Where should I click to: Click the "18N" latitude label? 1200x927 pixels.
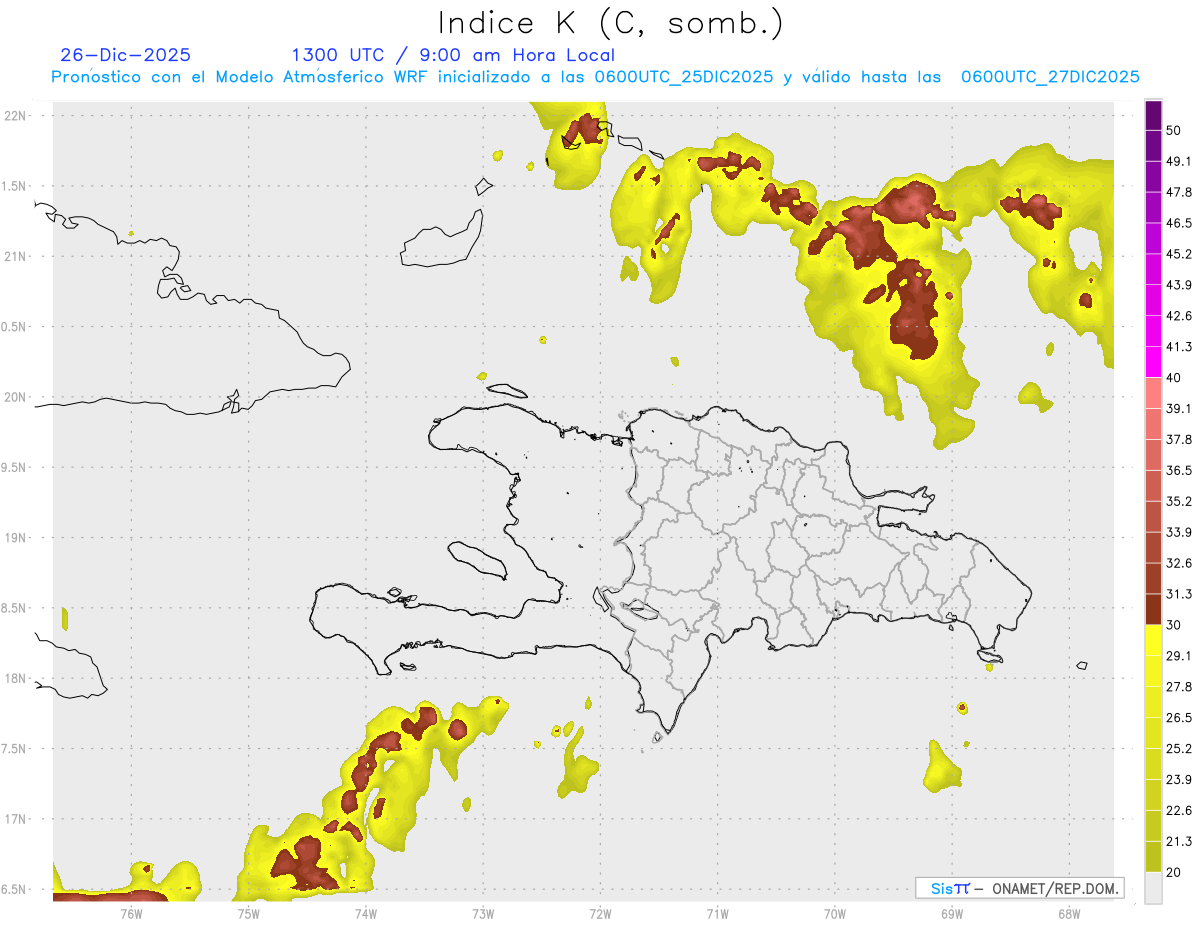click(16, 679)
